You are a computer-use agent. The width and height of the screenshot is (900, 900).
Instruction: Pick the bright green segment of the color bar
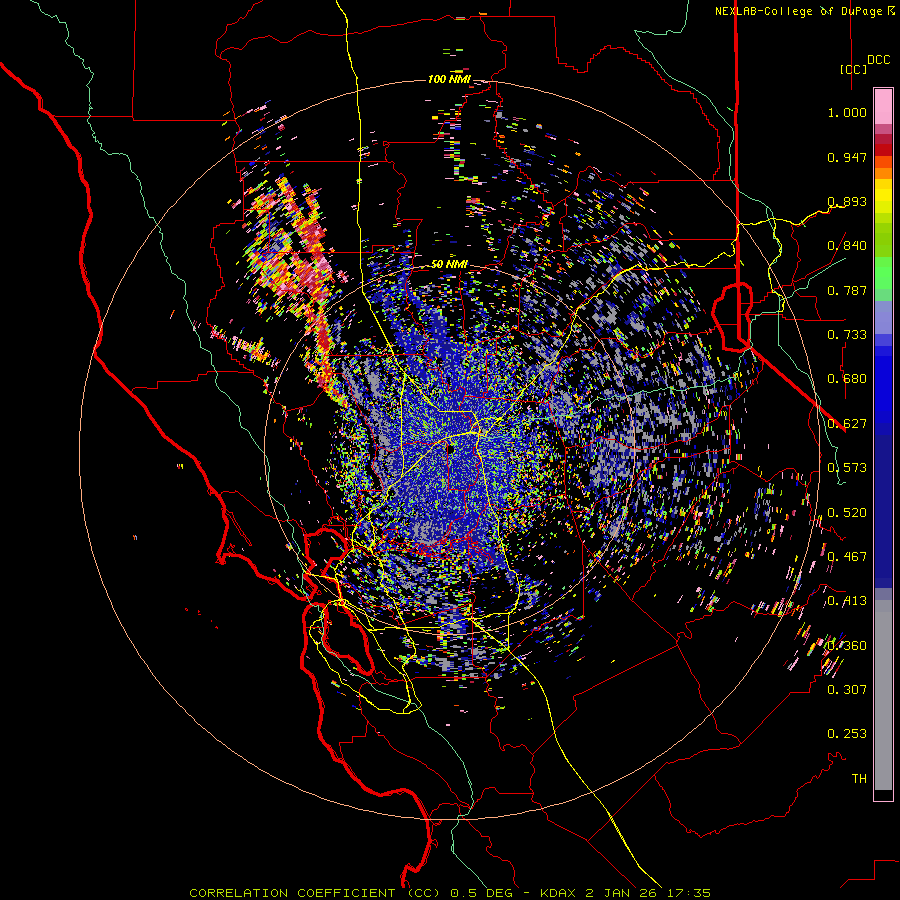pyautogui.click(x=883, y=273)
